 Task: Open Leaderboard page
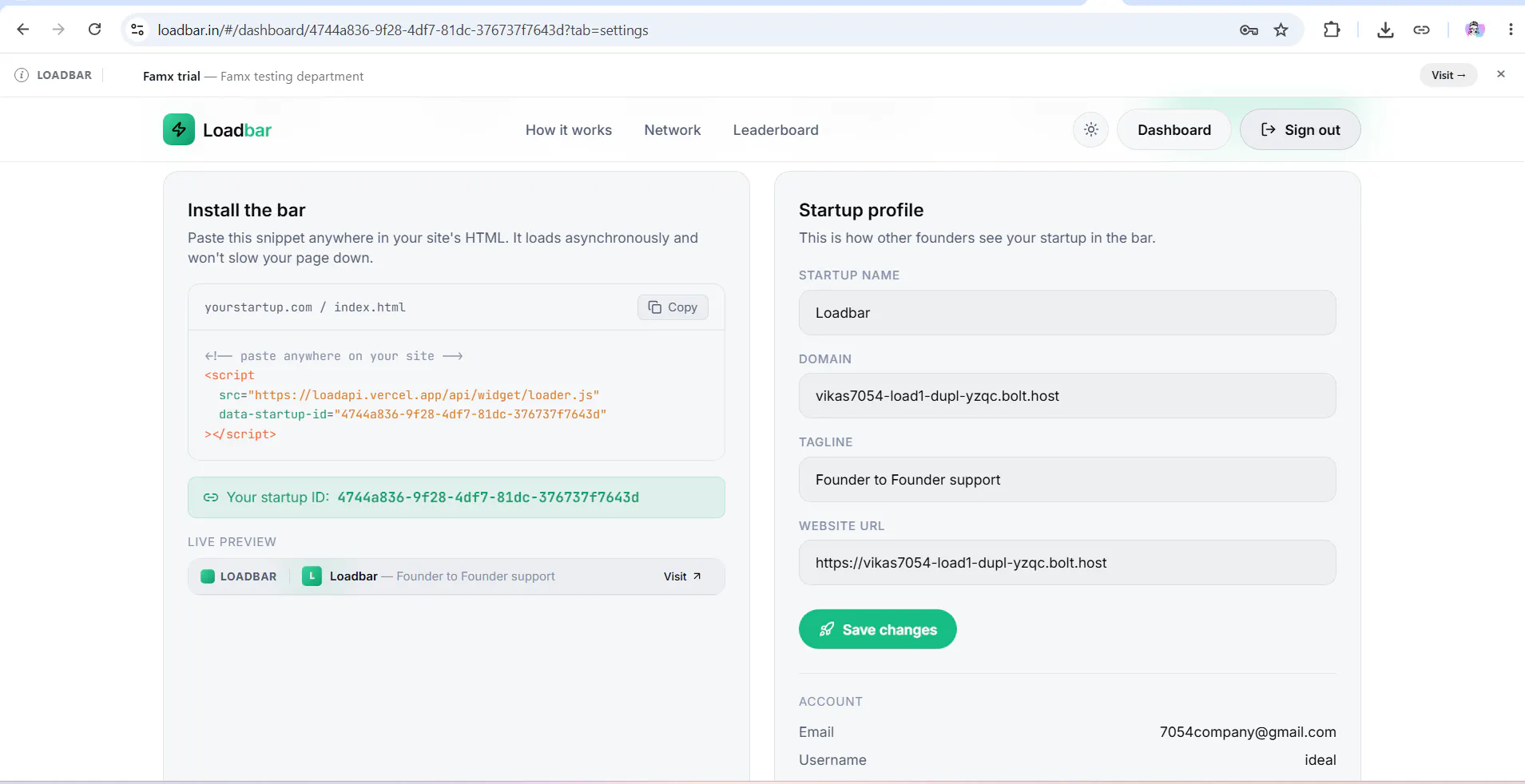(x=776, y=130)
